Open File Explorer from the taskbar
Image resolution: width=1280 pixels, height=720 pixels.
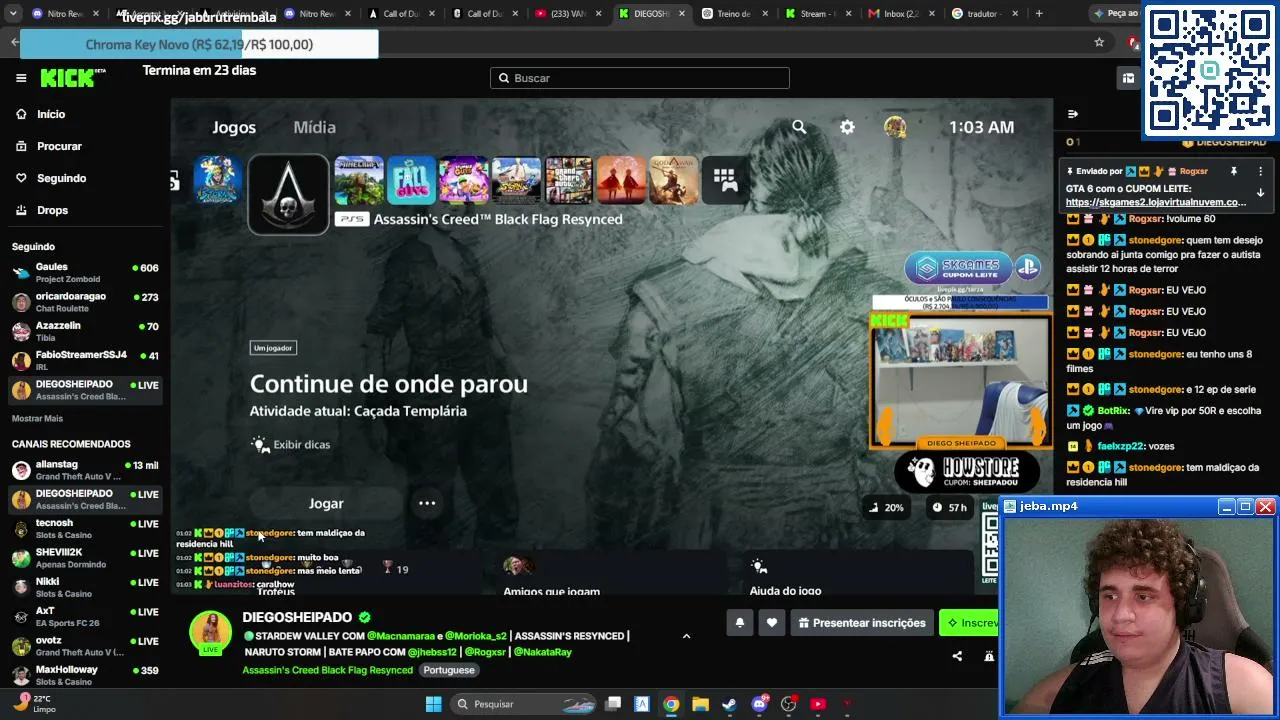pos(700,704)
